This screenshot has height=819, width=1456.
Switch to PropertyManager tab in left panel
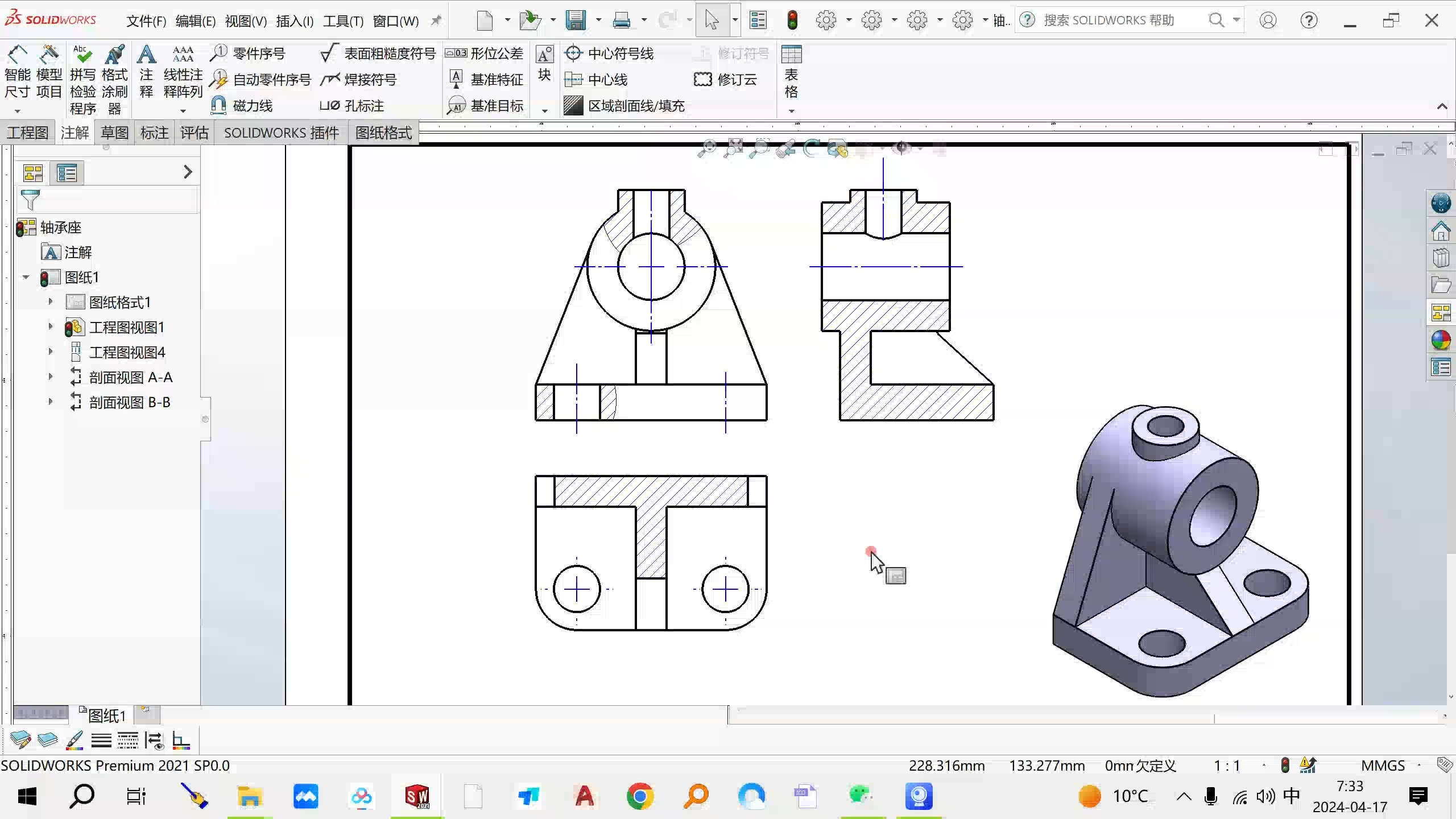click(67, 173)
